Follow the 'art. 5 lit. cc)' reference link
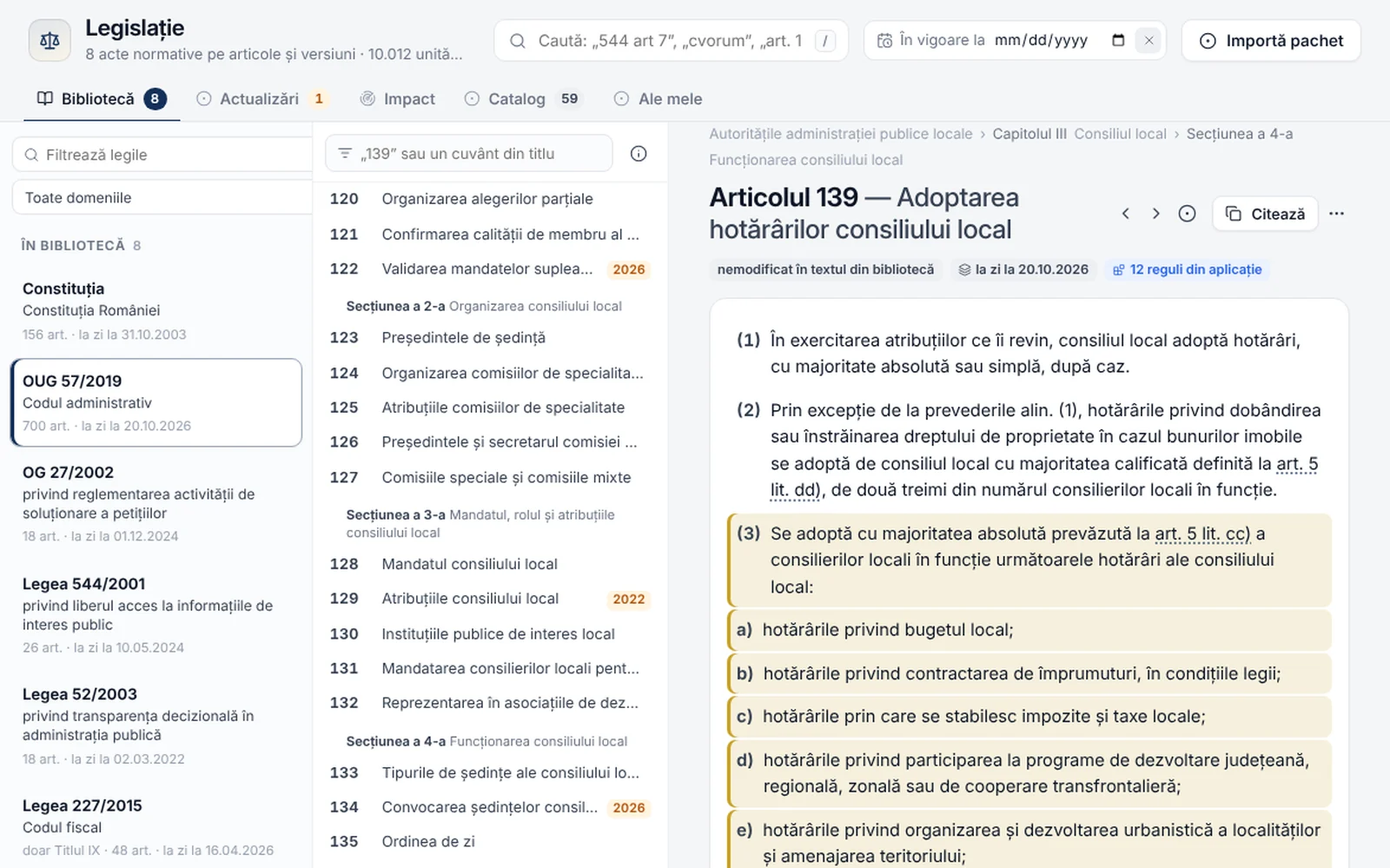Image resolution: width=1390 pixels, height=868 pixels. [x=1202, y=533]
